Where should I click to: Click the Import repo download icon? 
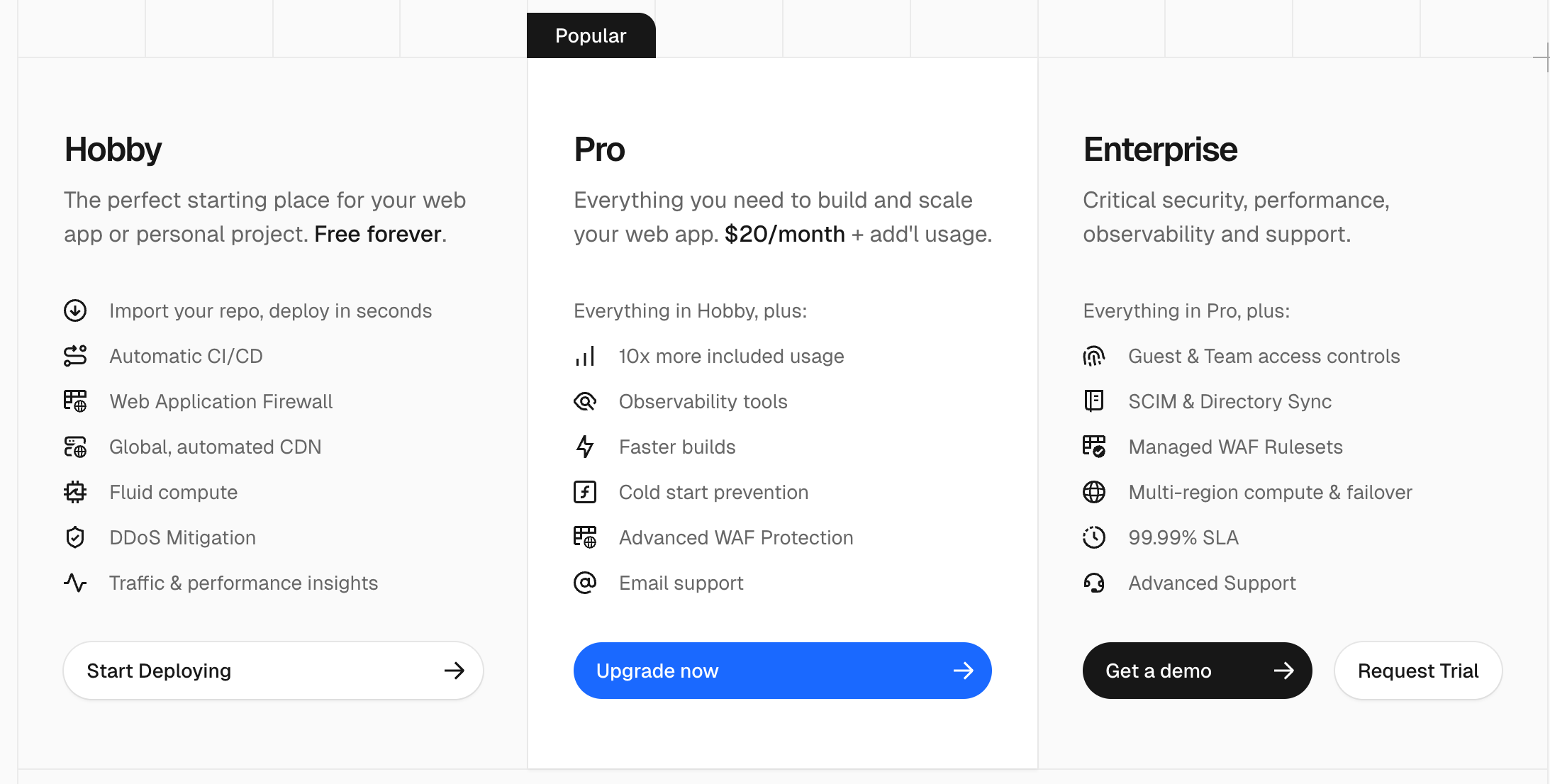click(x=75, y=310)
